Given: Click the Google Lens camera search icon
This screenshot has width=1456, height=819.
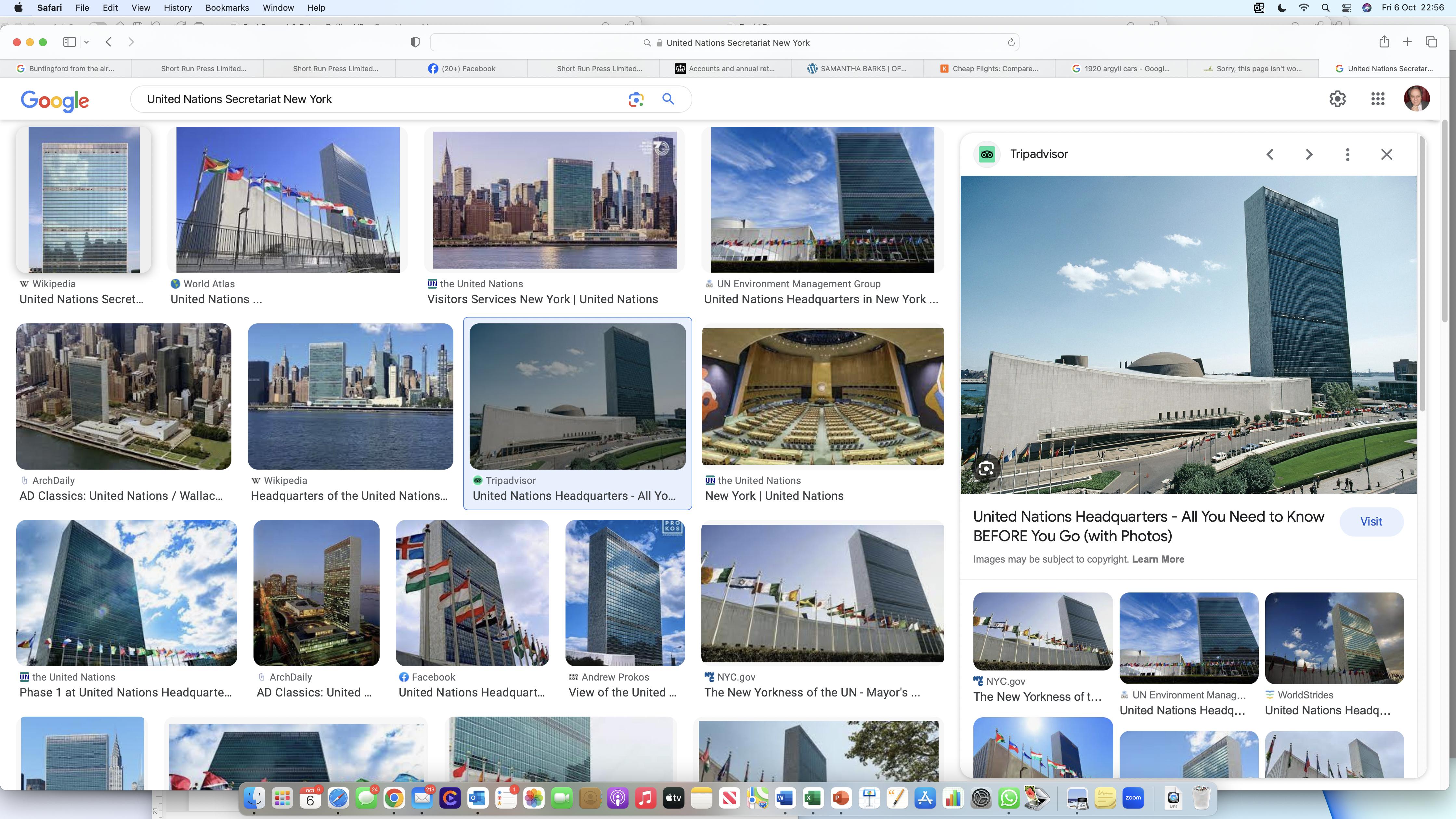Looking at the screenshot, I should coord(636,99).
